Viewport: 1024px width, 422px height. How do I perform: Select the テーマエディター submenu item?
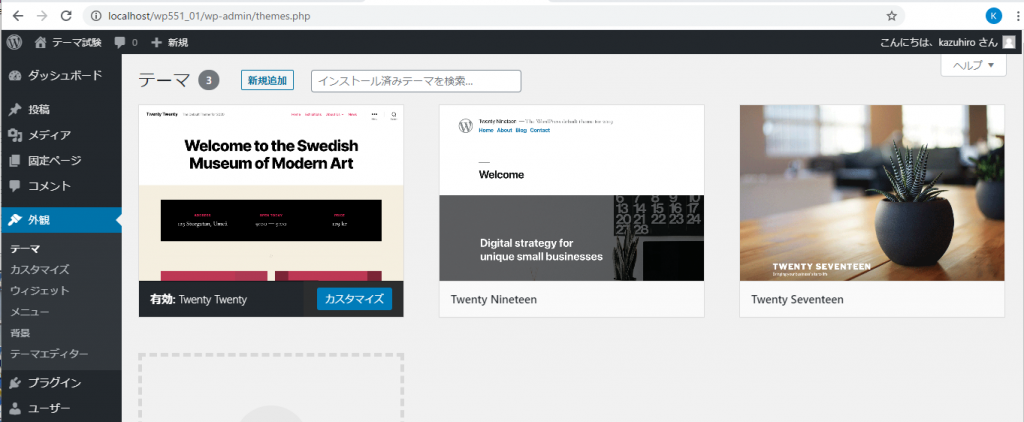(x=49, y=354)
